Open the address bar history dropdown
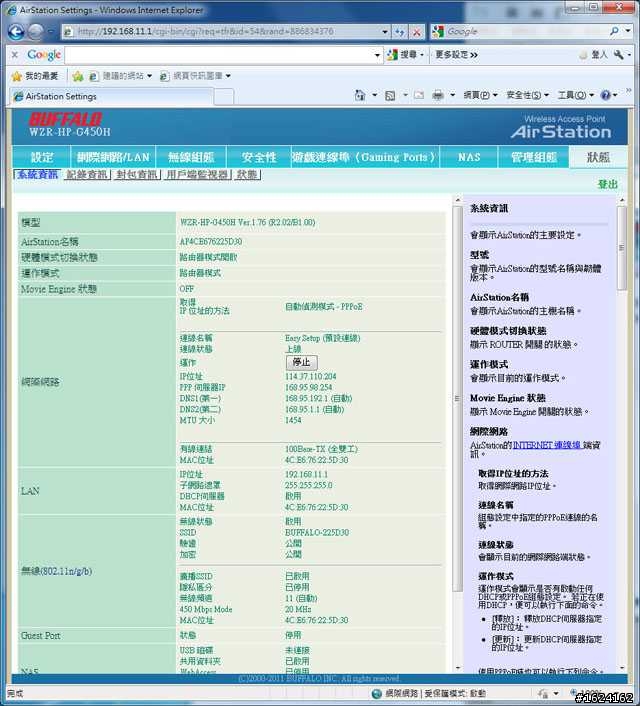Screen dimensions: 640x706 (385, 32)
